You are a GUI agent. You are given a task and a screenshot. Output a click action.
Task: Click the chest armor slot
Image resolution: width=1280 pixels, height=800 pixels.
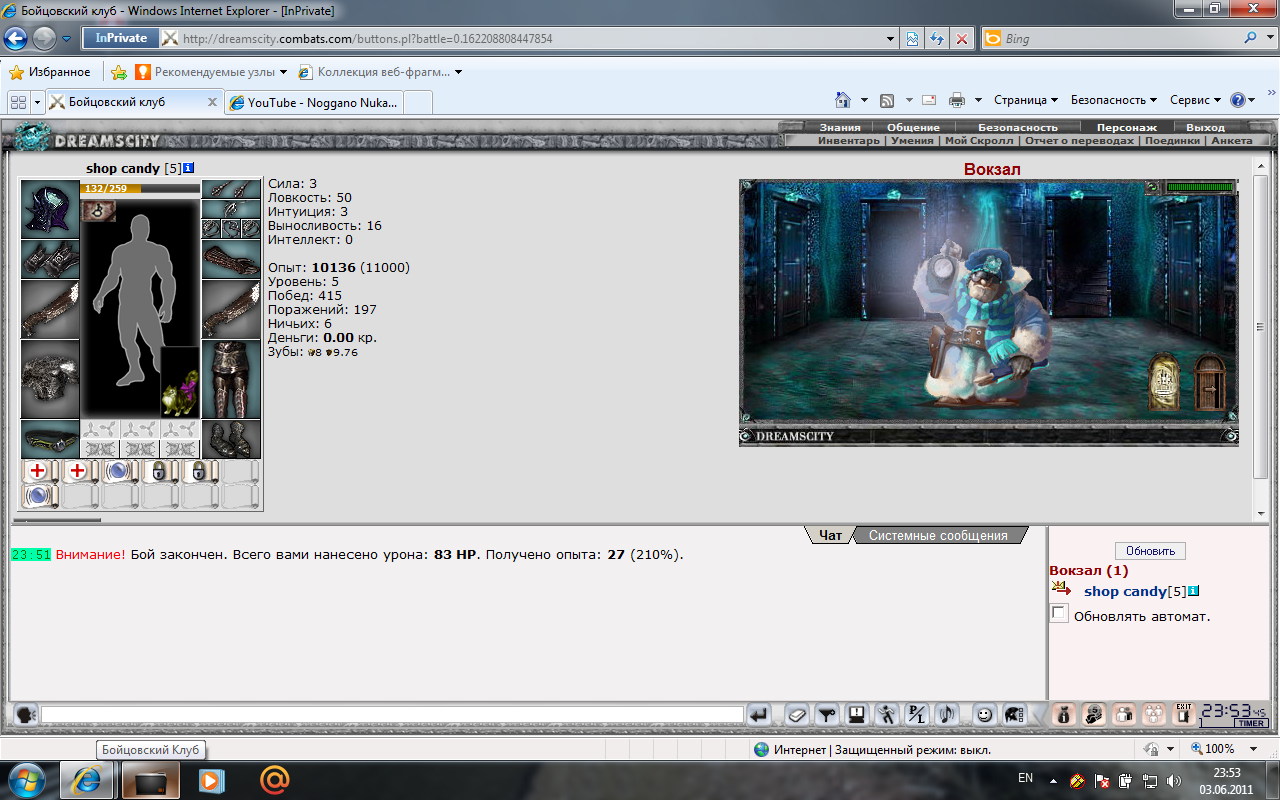pyautogui.click(x=50, y=379)
